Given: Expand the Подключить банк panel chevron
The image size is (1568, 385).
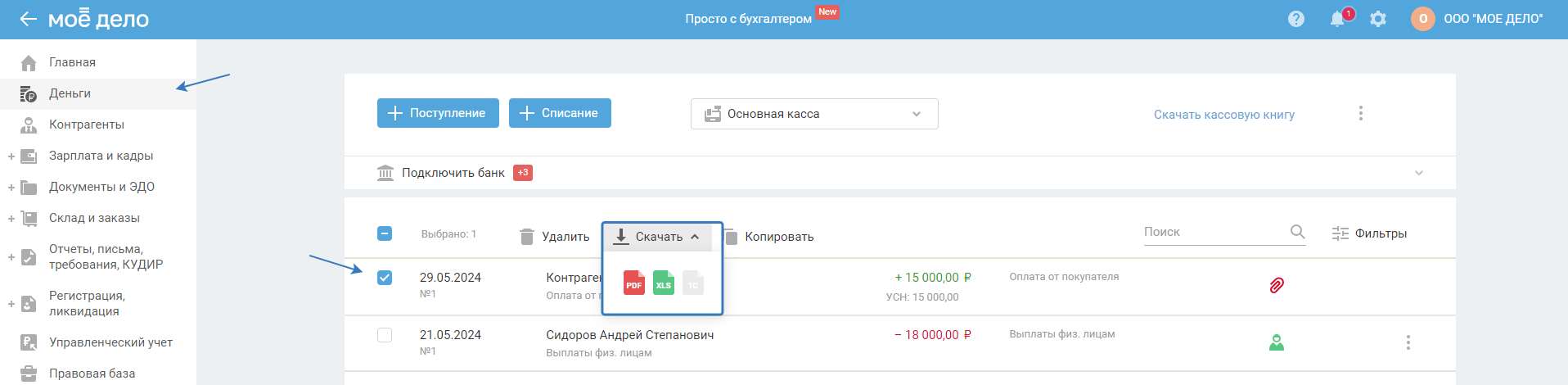Looking at the screenshot, I should point(1419,173).
